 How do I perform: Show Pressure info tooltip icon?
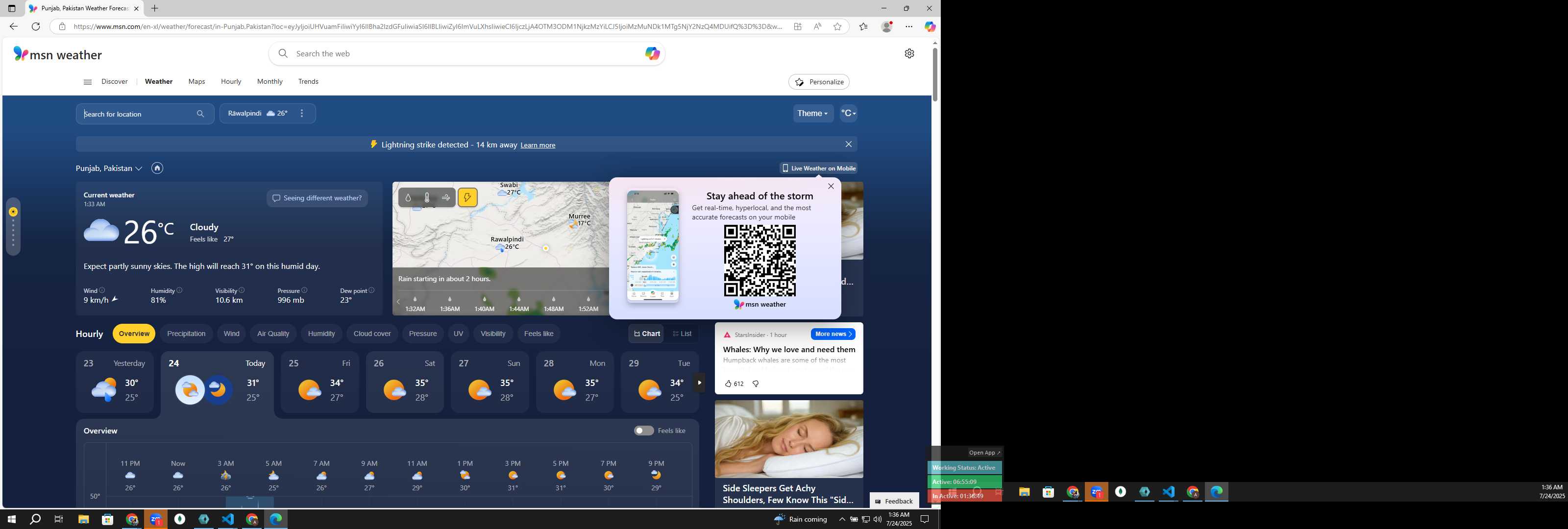304,290
